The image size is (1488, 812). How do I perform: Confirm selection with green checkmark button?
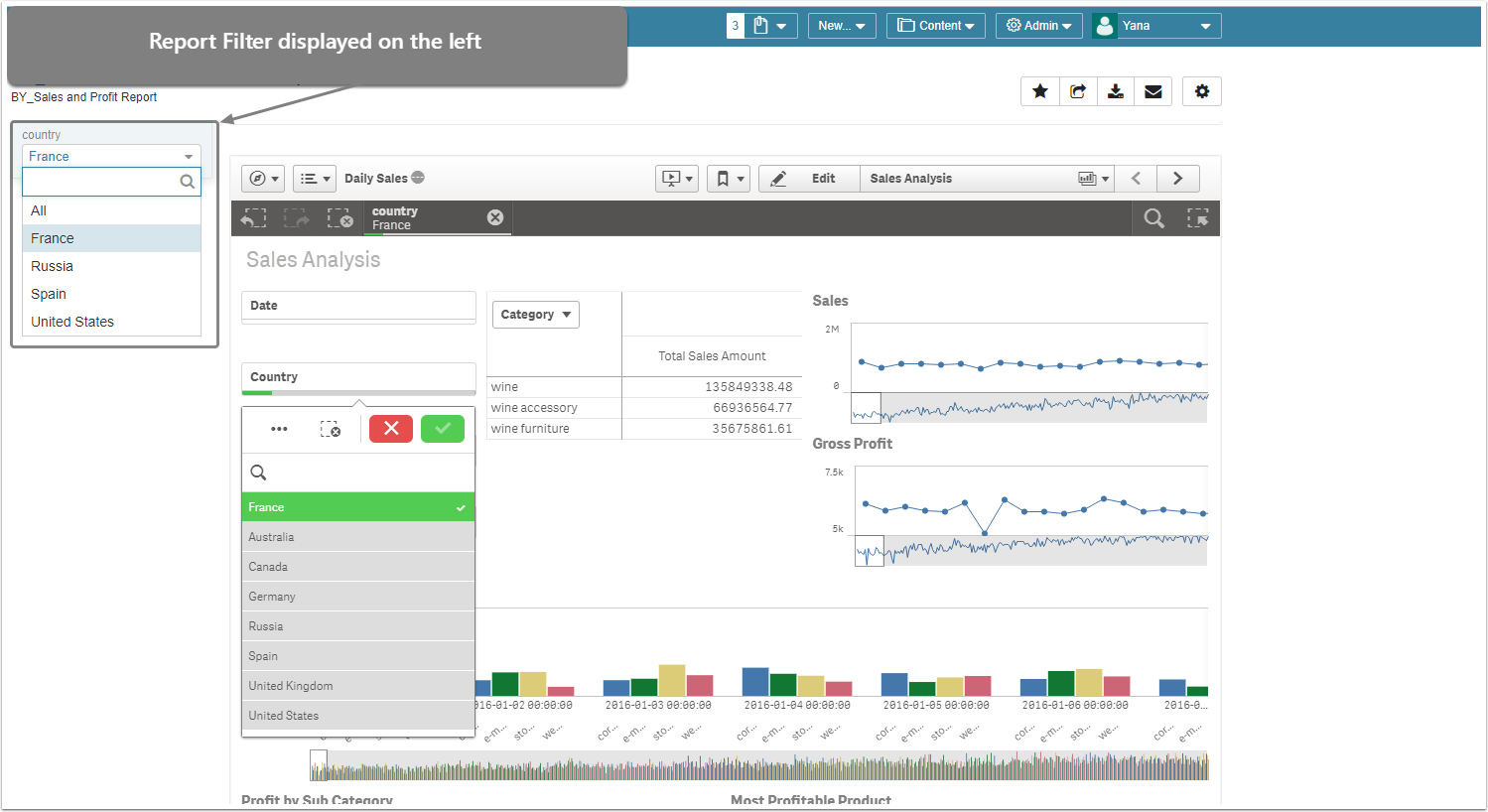click(443, 429)
